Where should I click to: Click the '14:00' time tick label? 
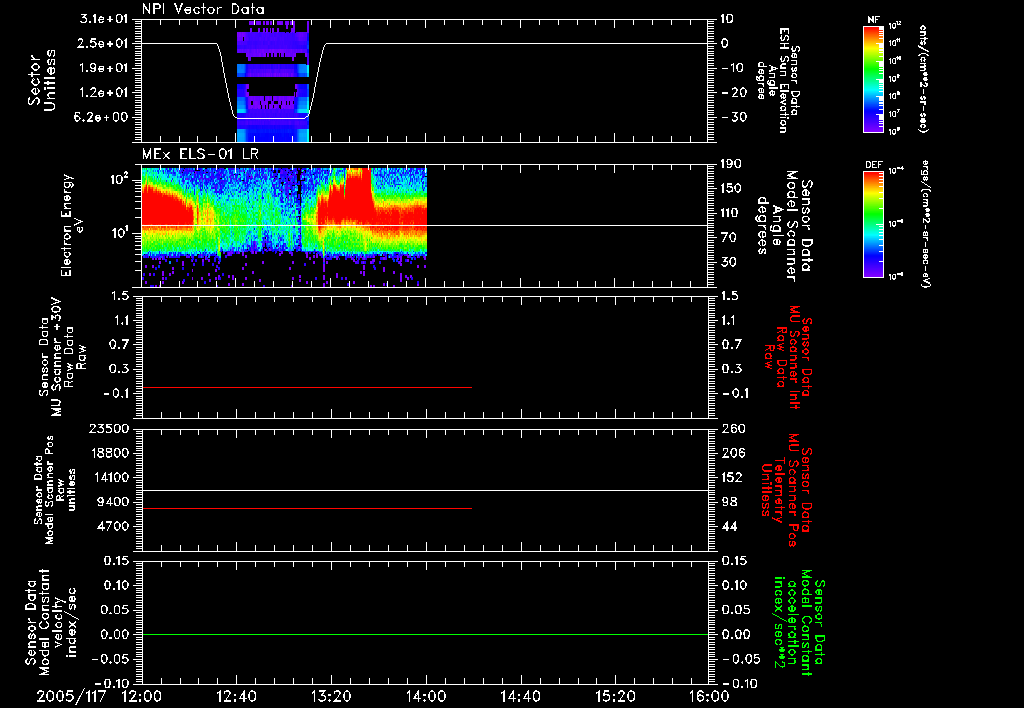click(426, 696)
